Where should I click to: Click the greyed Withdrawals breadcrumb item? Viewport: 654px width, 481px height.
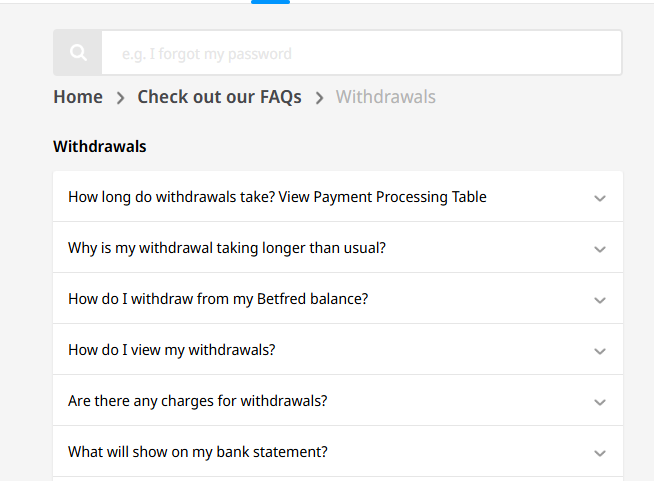pos(385,97)
